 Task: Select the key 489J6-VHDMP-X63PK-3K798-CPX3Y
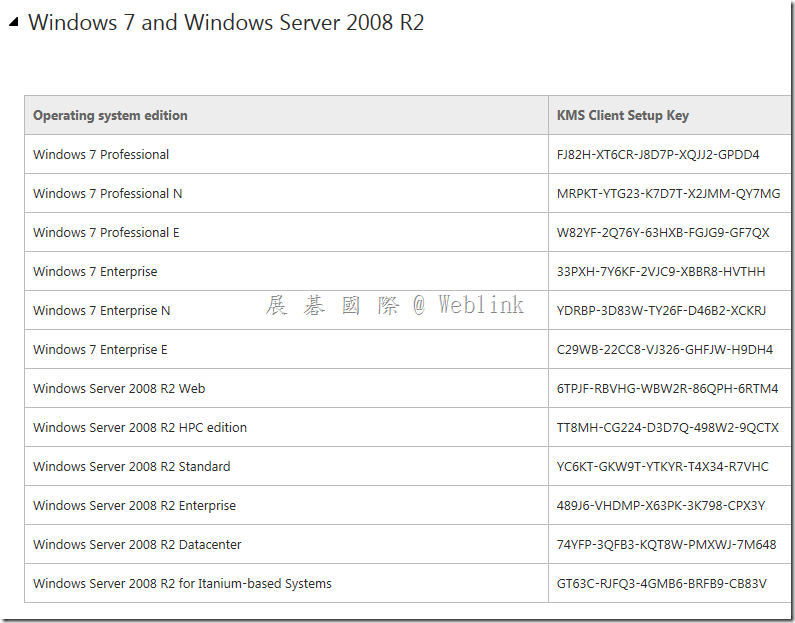661,506
